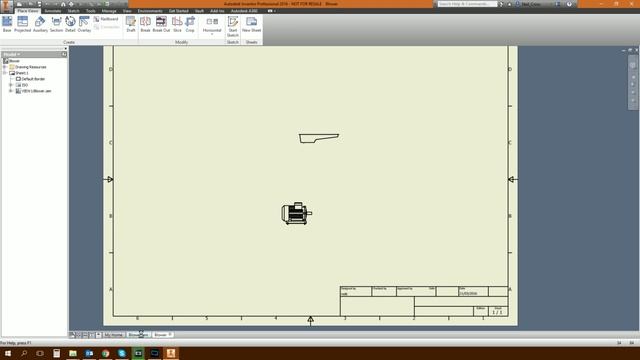Collapse the Sheet:1 tree node
This screenshot has width=640, height=360.
pos(5,73)
